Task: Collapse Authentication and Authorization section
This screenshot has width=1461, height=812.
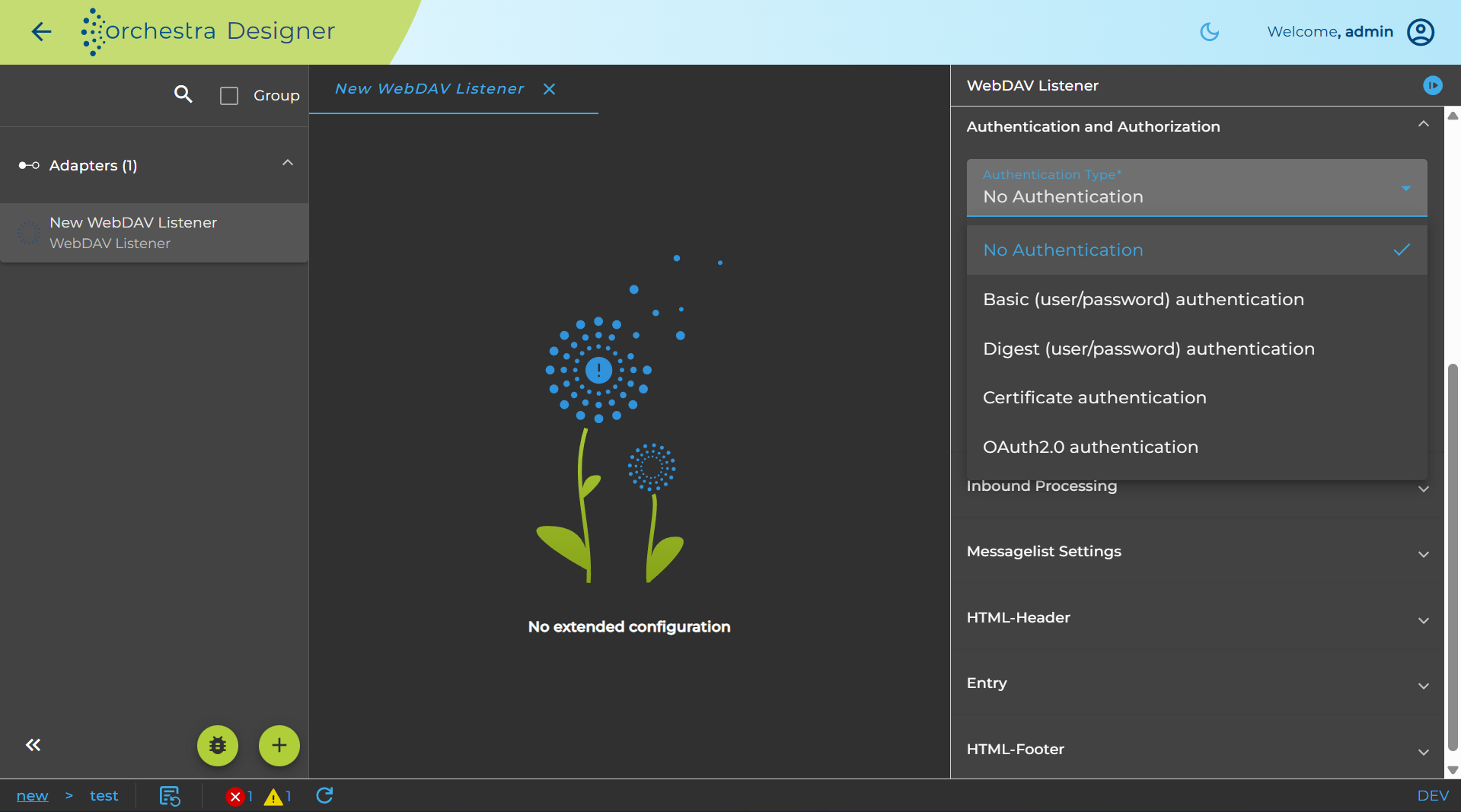Action: click(1423, 124)
